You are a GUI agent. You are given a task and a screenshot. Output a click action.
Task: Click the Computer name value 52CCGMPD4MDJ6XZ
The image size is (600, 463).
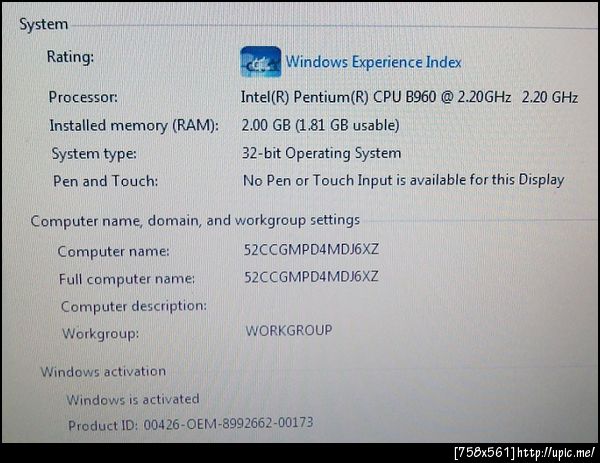click(x=311, y=249)
